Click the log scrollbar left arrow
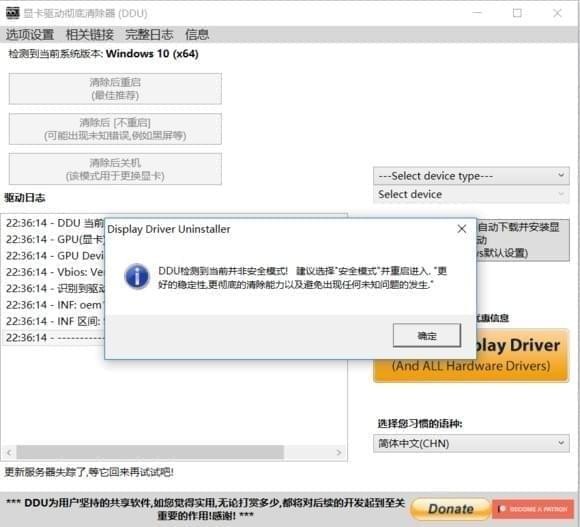This screenshot has height=527, width=580. pos(9,452)
